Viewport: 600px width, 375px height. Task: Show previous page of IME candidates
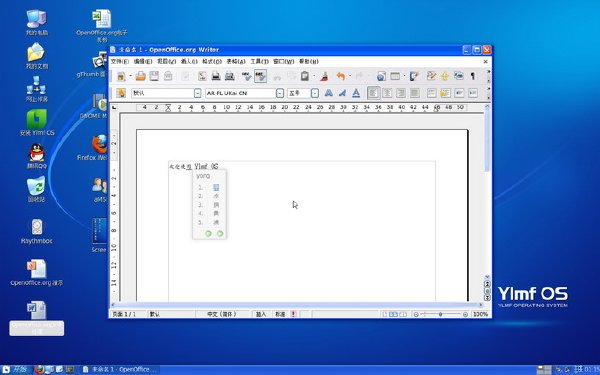208,233
